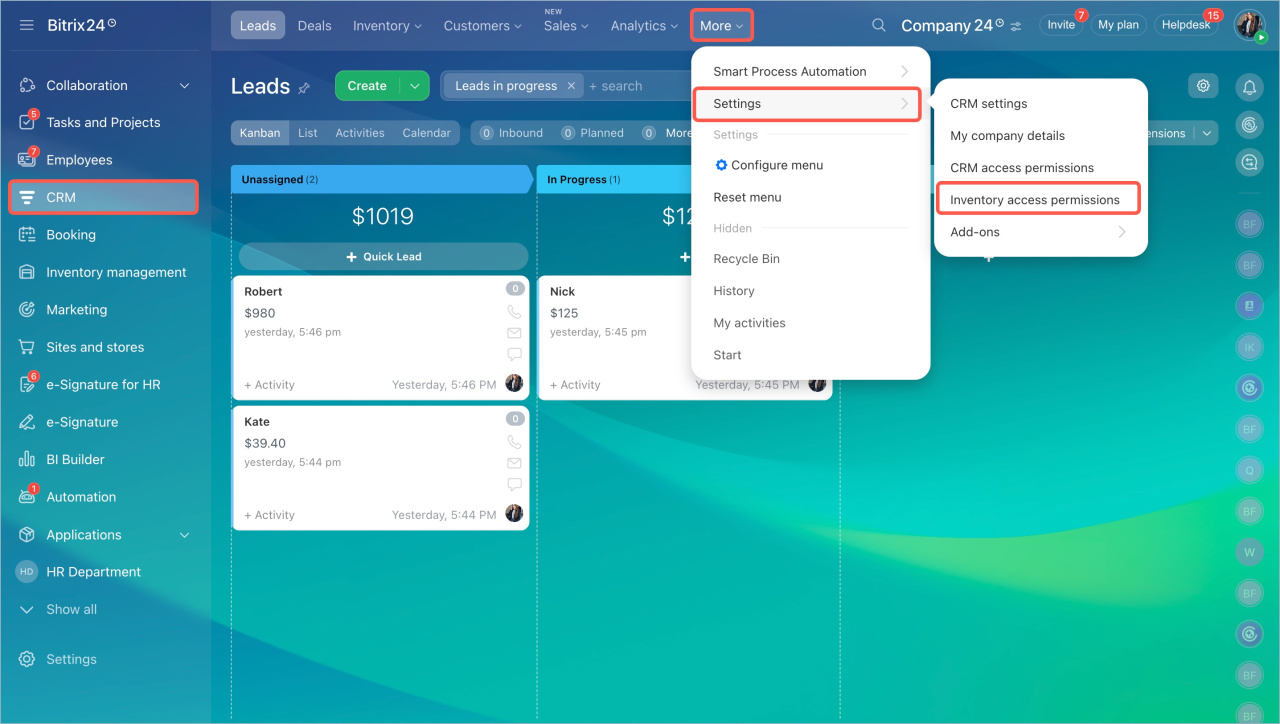Expand the Create button dropdown arrow

tap(414, 86)
